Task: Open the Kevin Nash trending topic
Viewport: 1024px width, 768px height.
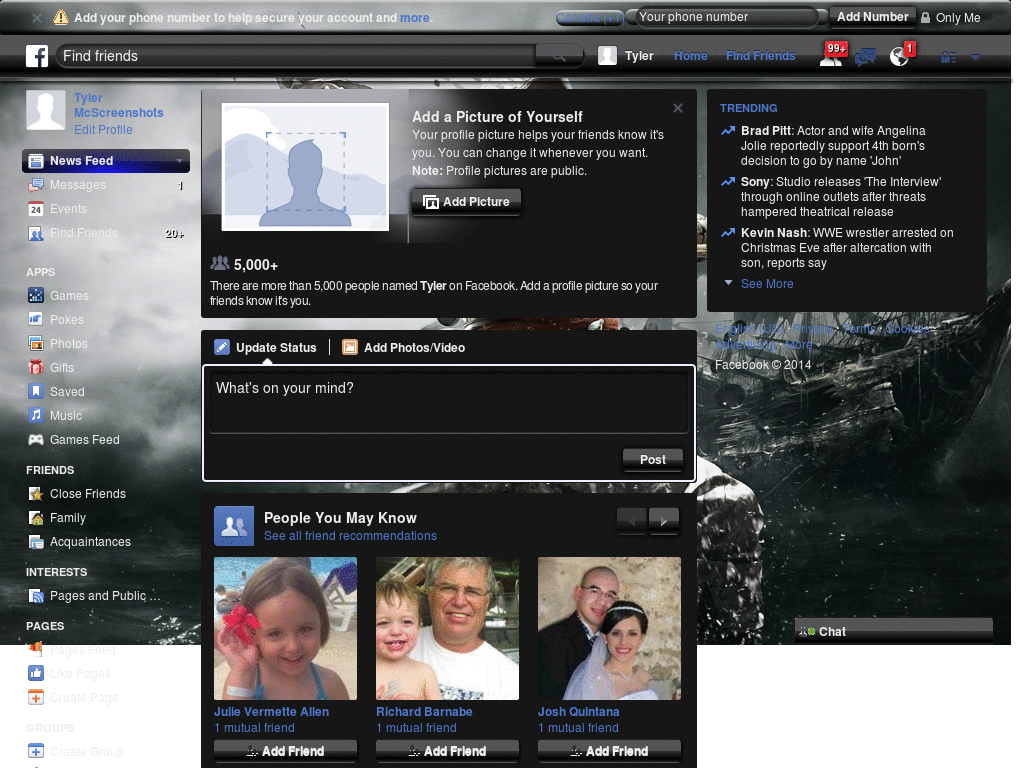Action: pyautogui.click(x=847, y=248)
